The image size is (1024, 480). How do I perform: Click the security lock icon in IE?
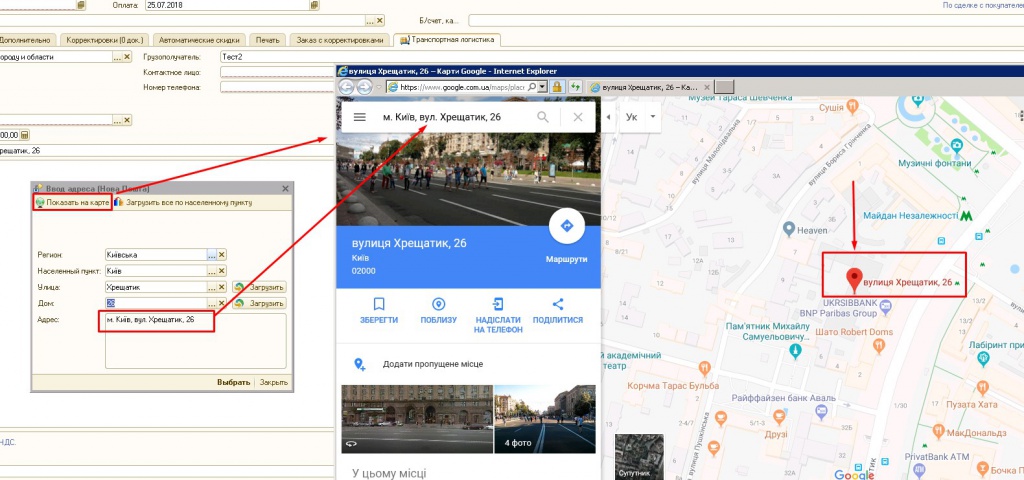pos(557,86)
